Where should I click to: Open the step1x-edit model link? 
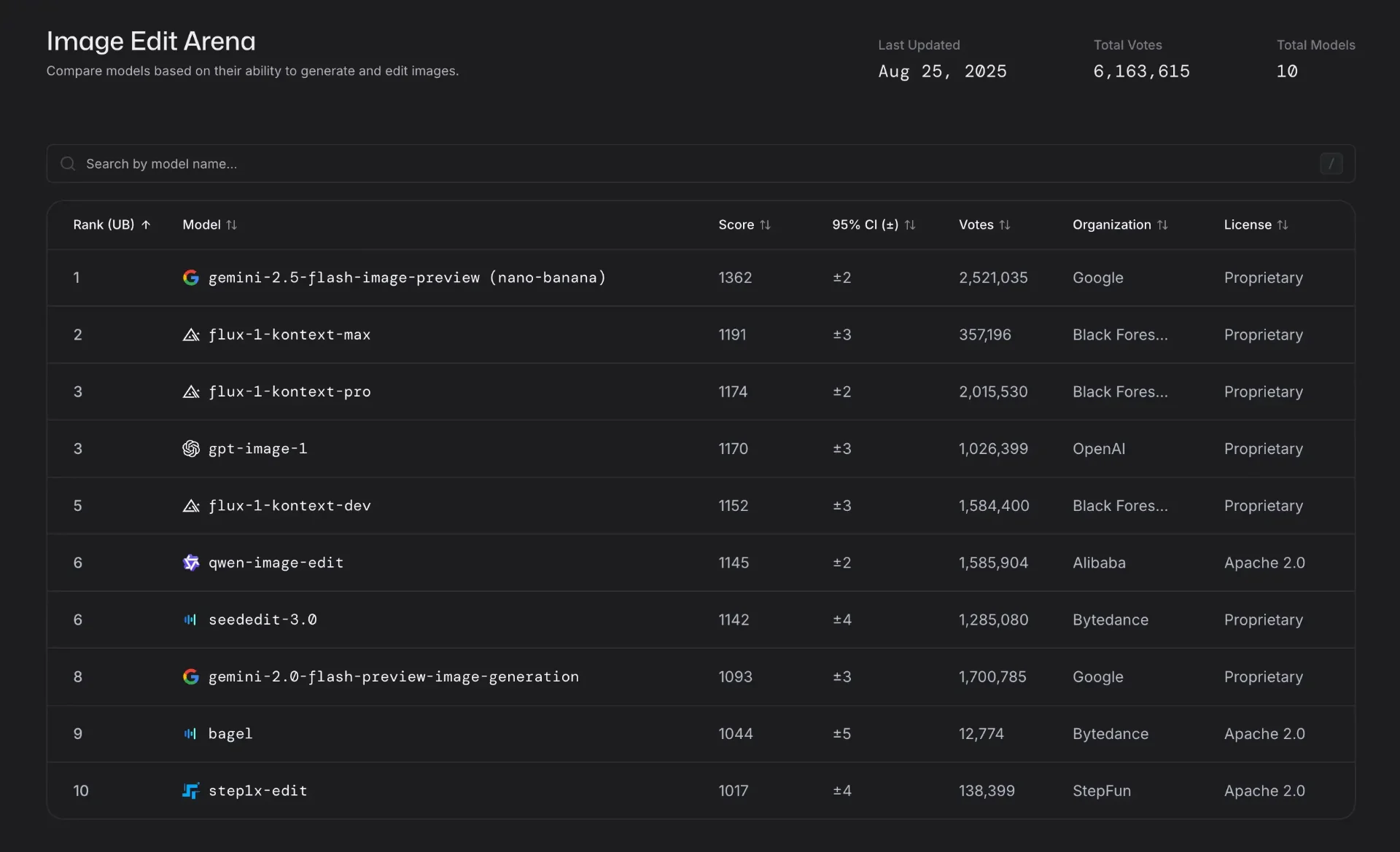(257, 790)
